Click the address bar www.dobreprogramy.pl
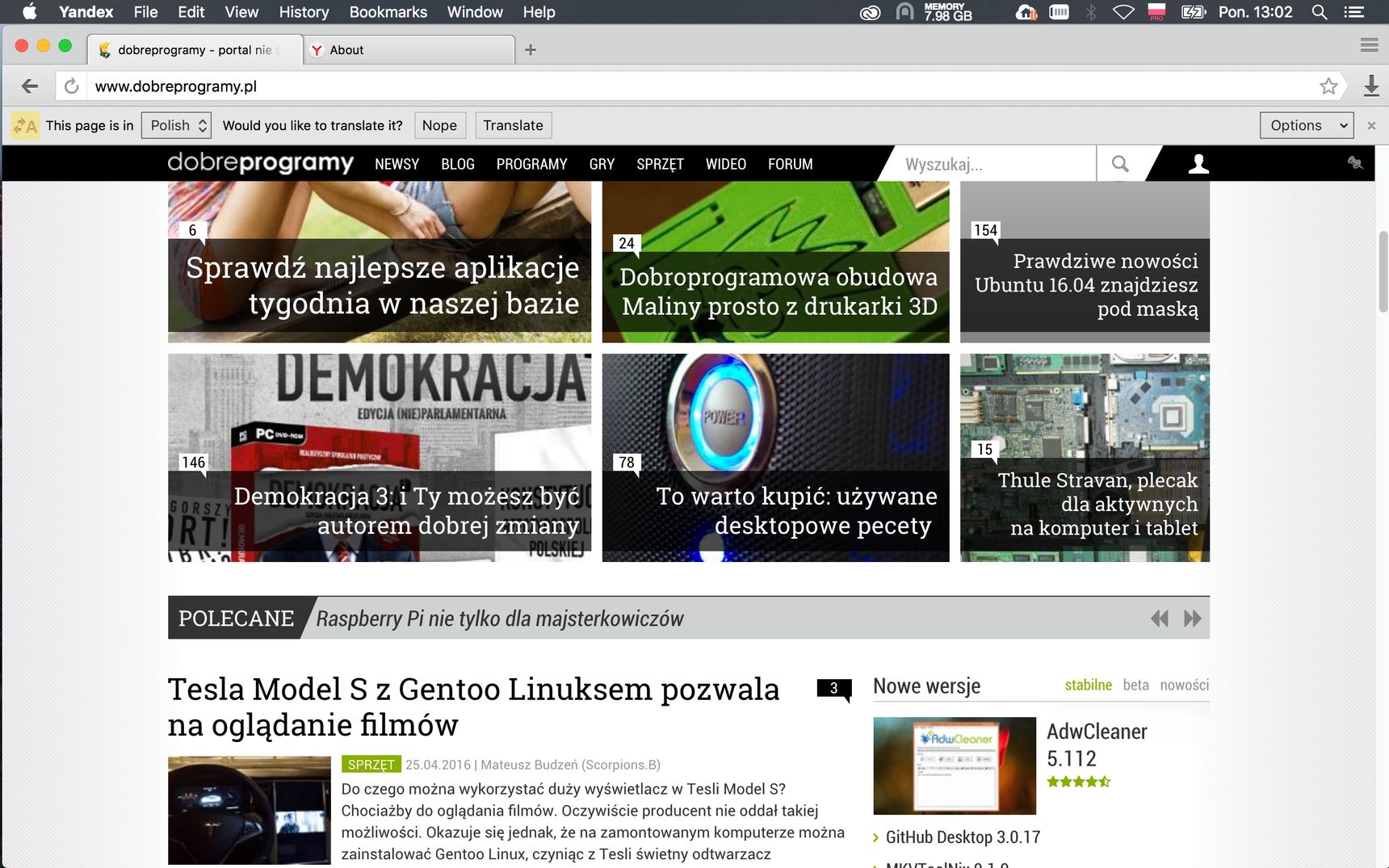Viewport: 1389px width, 868px height. pyautogui.click(x=703, y=86)
